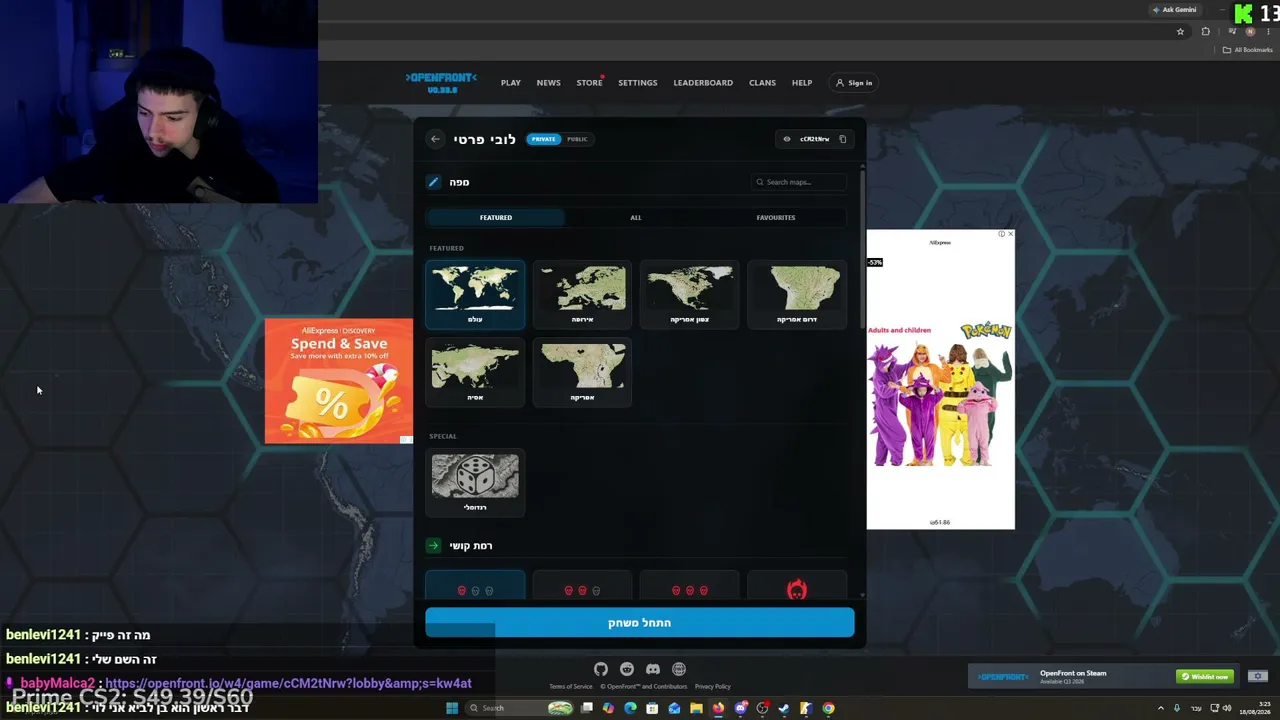Open Microsoft Store from the taskbar

pos(652,708)
